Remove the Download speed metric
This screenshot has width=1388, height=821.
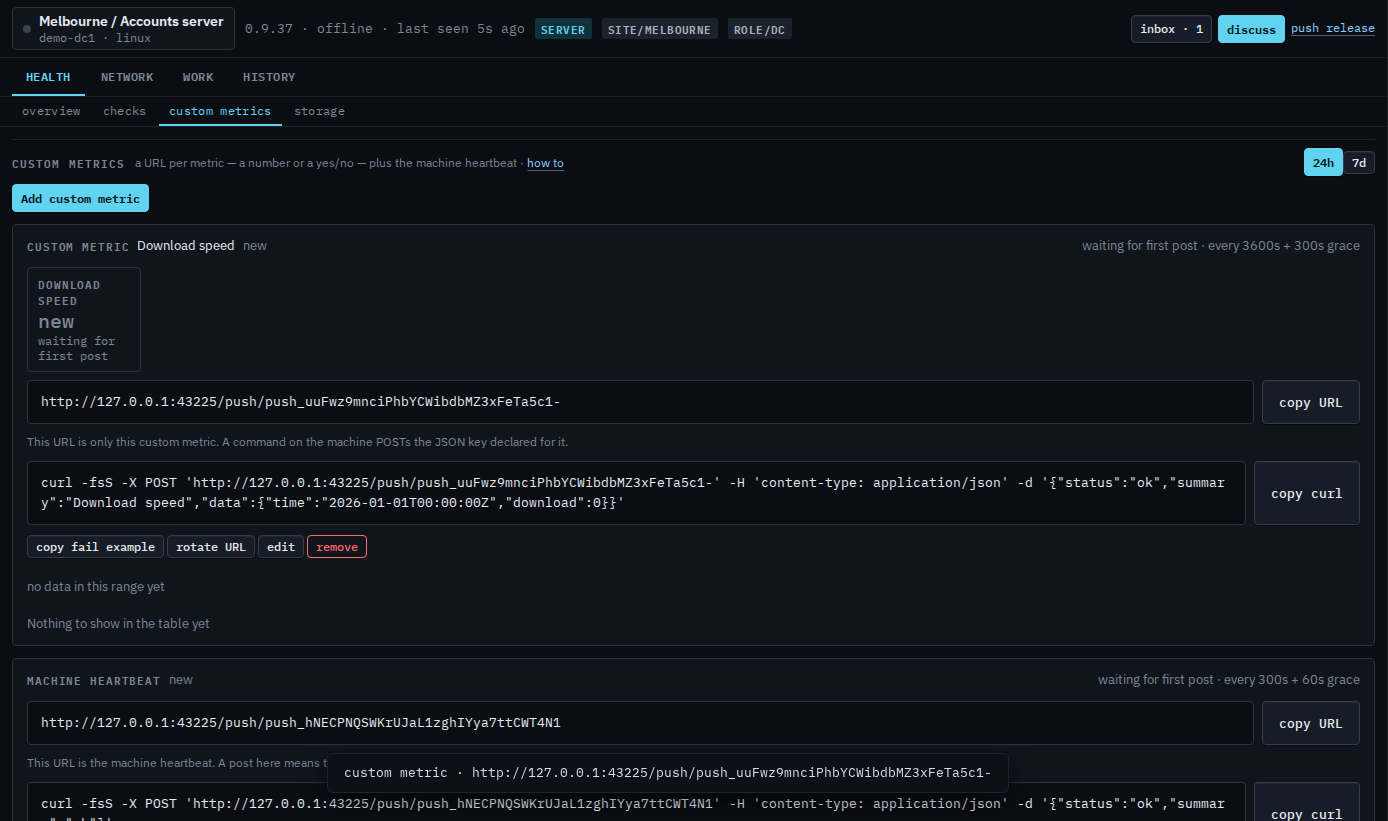pos(337,547)
